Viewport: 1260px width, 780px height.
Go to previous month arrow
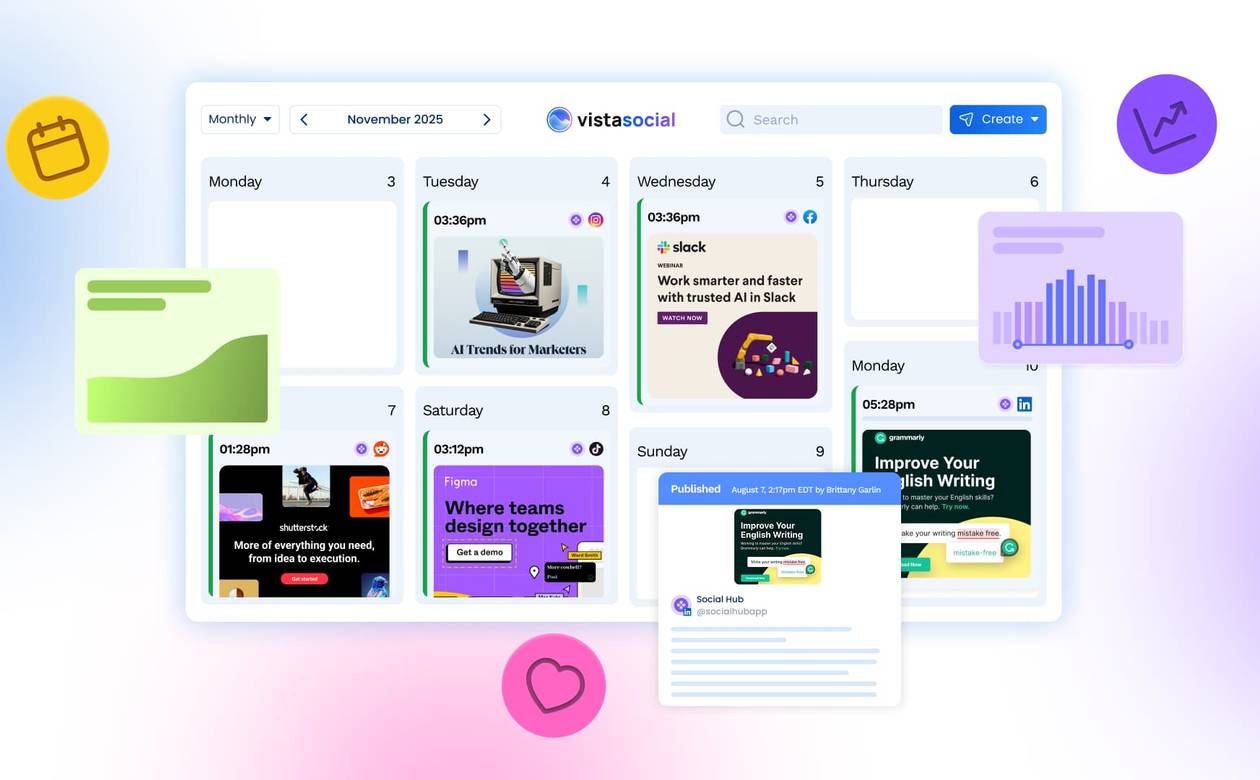coord(304,119)
